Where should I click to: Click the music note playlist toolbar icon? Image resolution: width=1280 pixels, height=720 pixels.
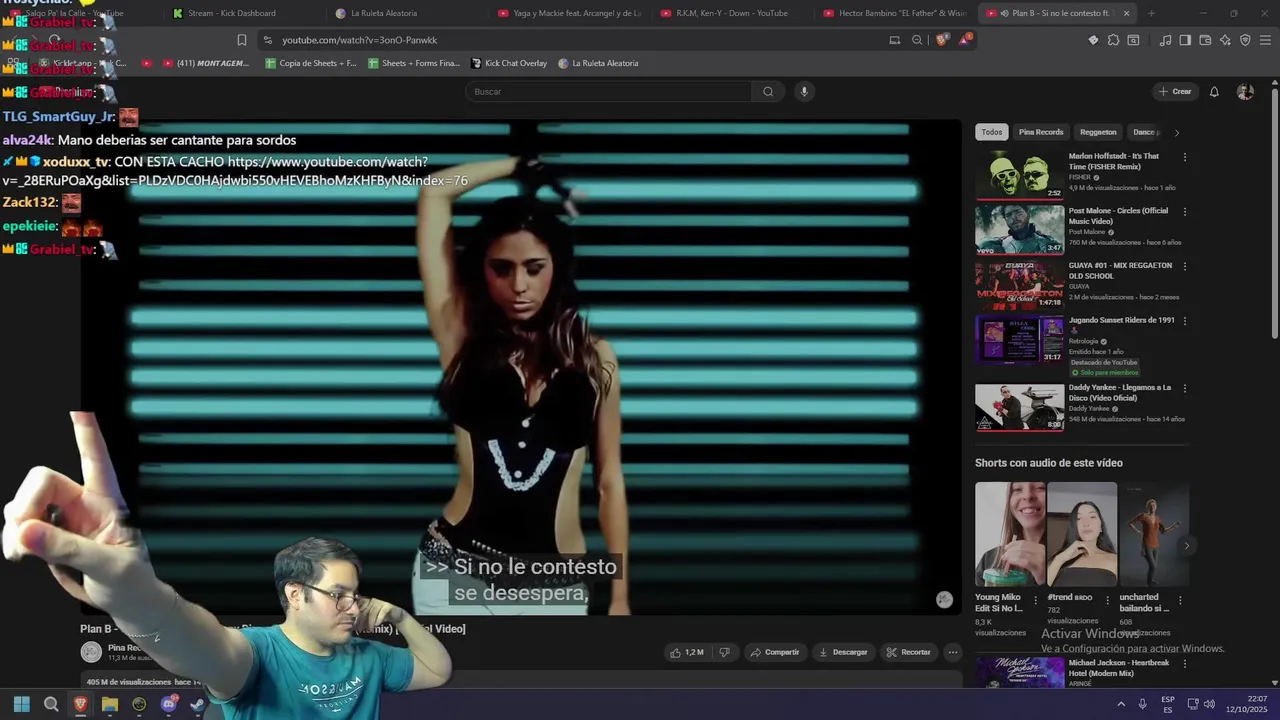(x=1165, y=40)
